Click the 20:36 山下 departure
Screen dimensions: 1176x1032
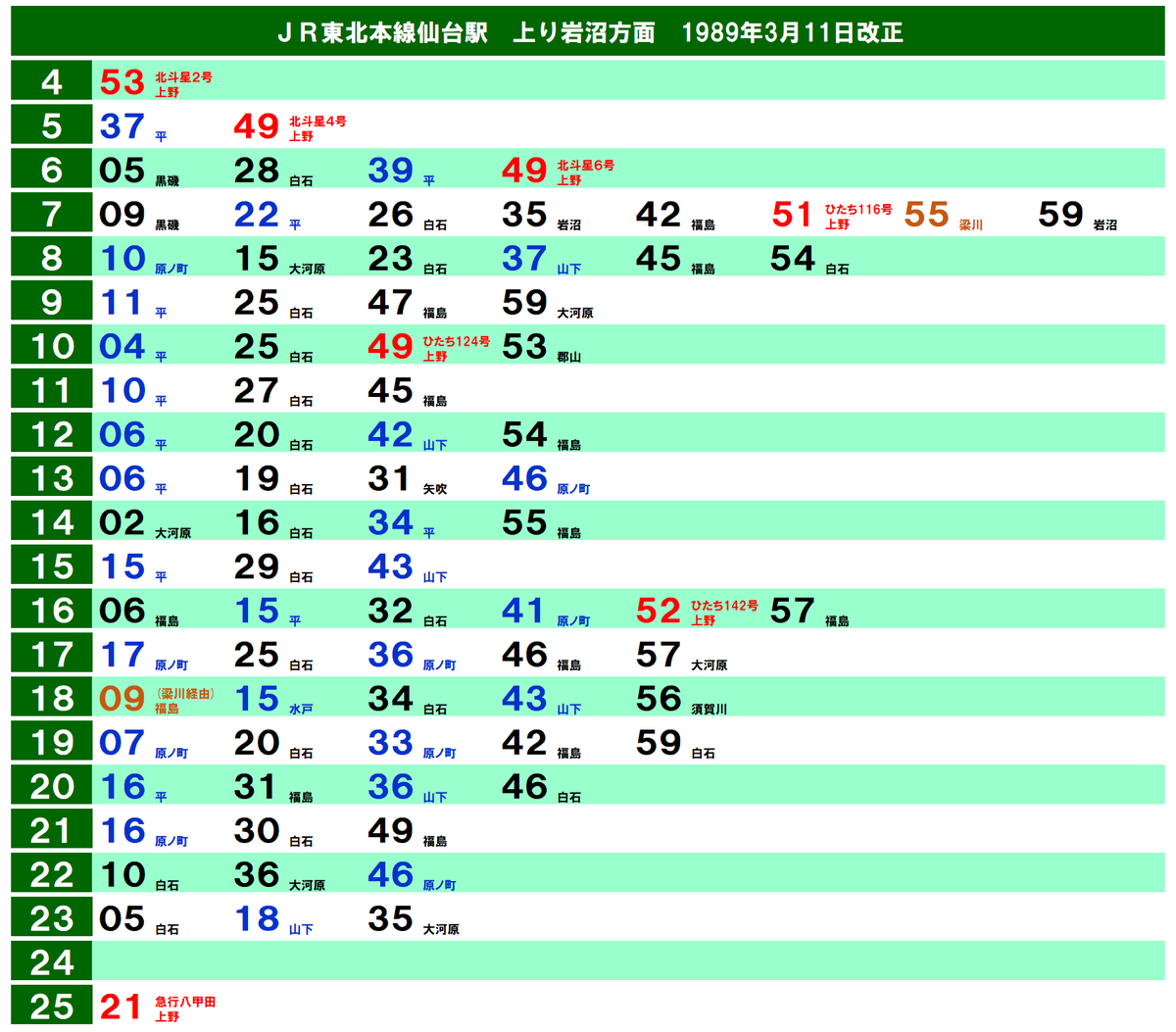[x=408, y=788]
